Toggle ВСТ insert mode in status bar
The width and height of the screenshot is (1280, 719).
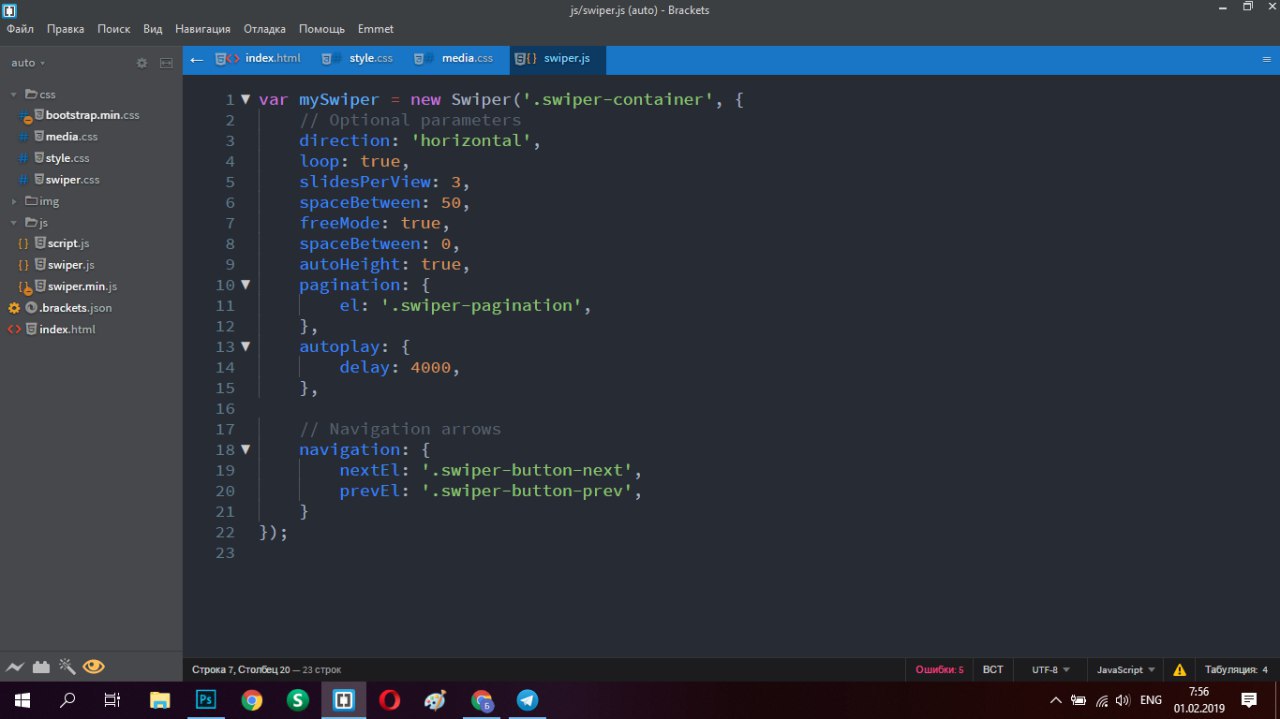tap(993, 669)
